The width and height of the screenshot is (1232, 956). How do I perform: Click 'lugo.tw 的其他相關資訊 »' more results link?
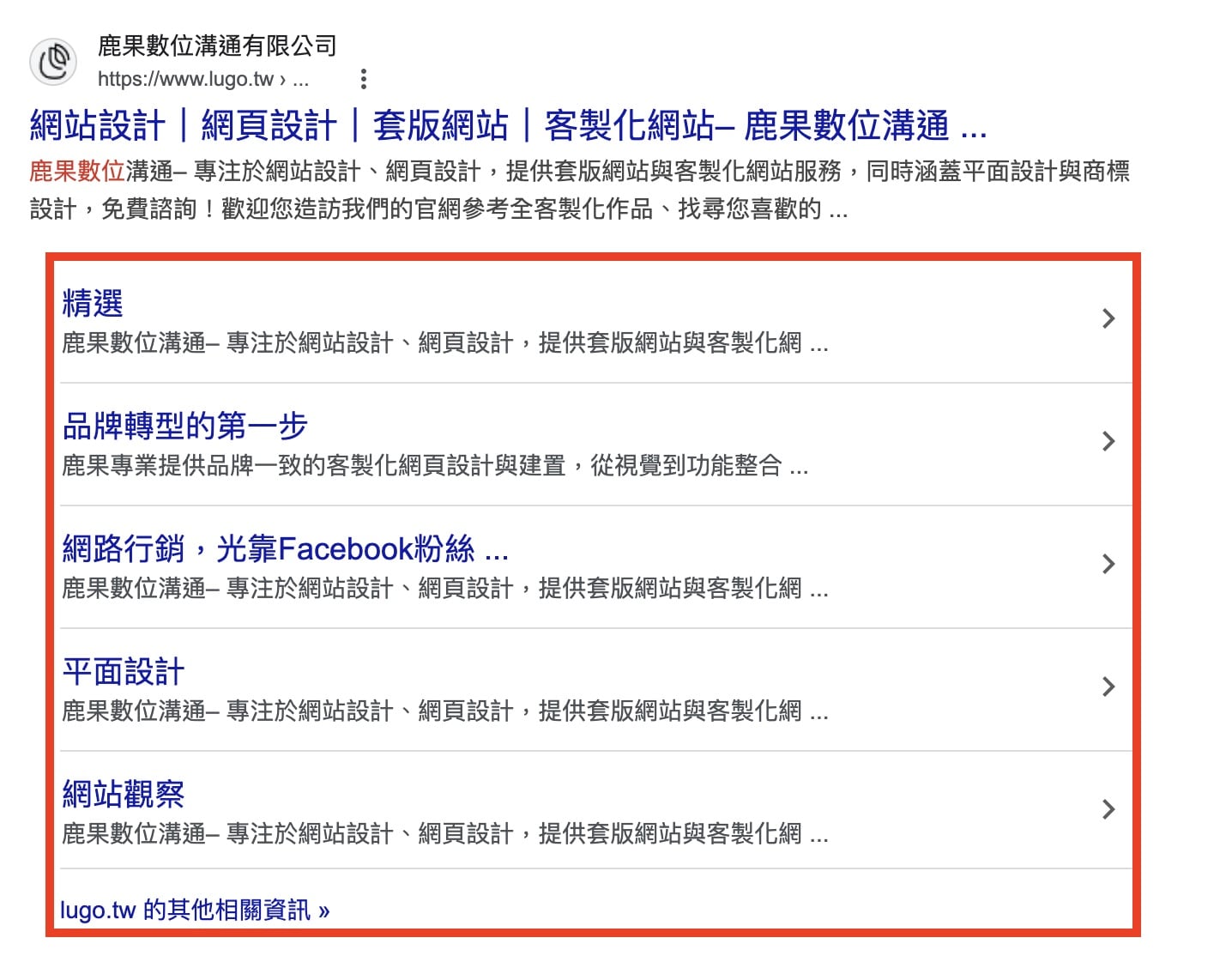[195, 910]
